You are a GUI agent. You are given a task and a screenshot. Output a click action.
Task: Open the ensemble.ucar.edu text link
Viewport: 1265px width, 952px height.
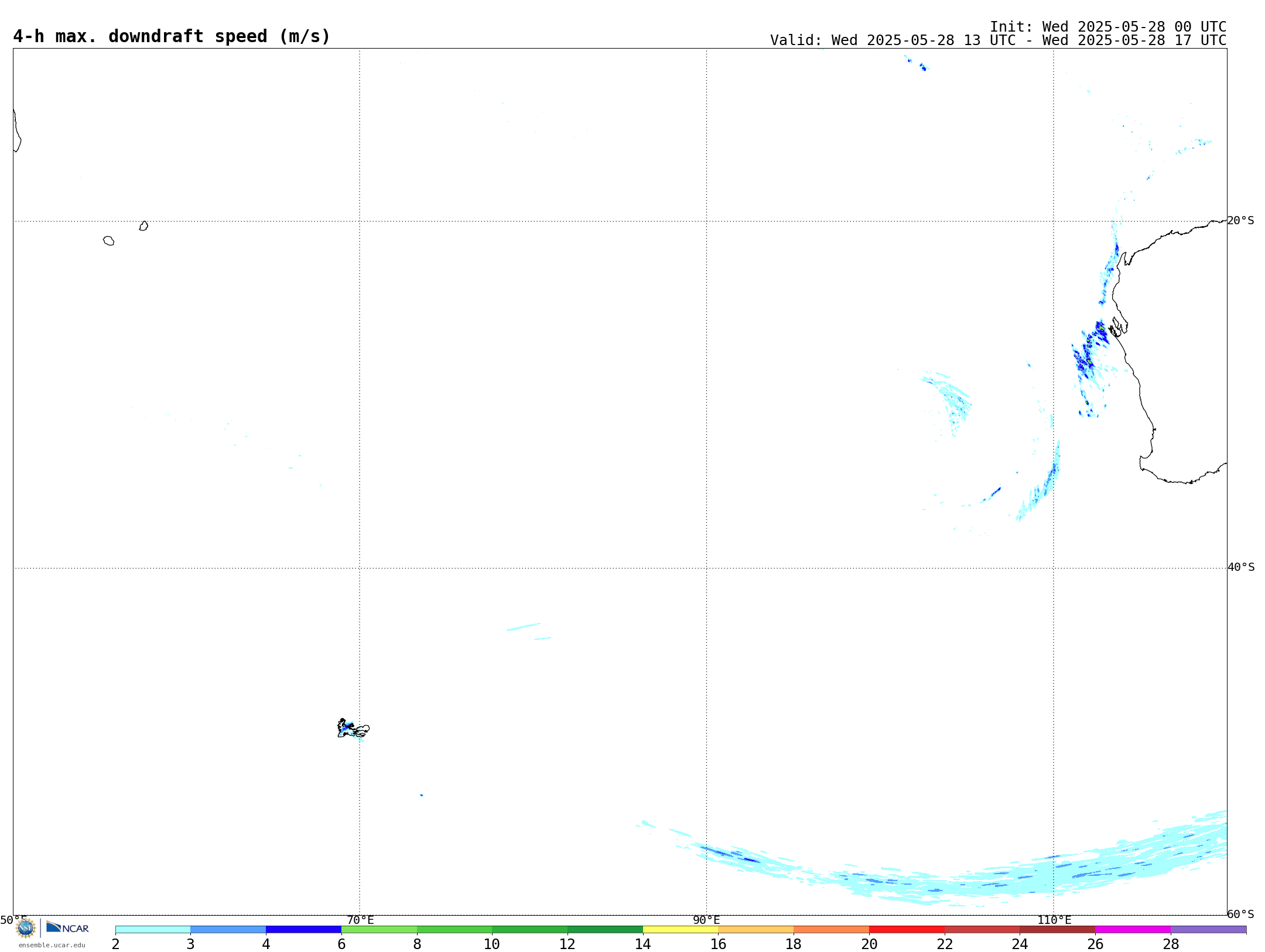tap(52, 945)
